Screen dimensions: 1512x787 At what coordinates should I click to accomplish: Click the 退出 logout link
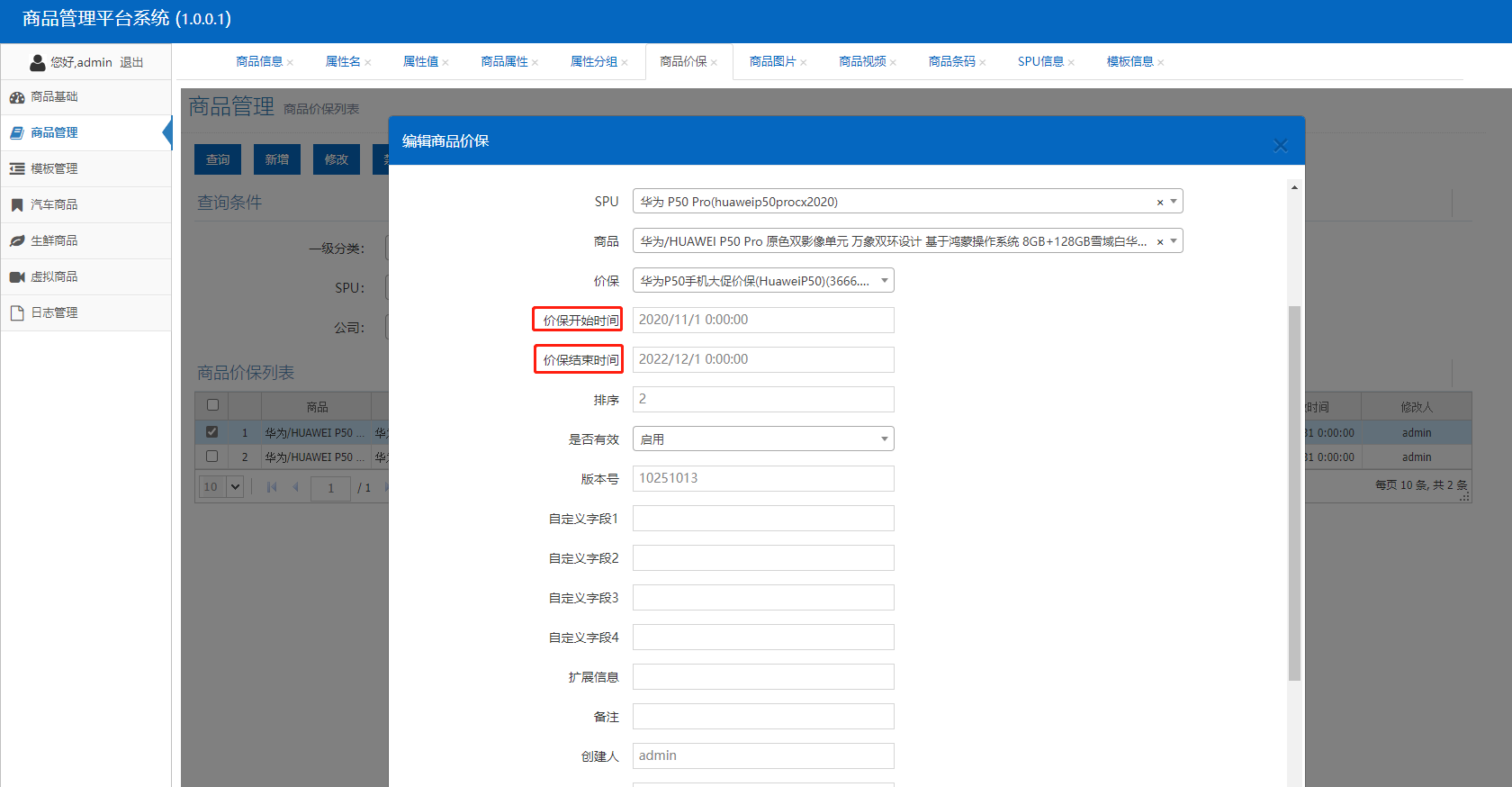(131, 63)
